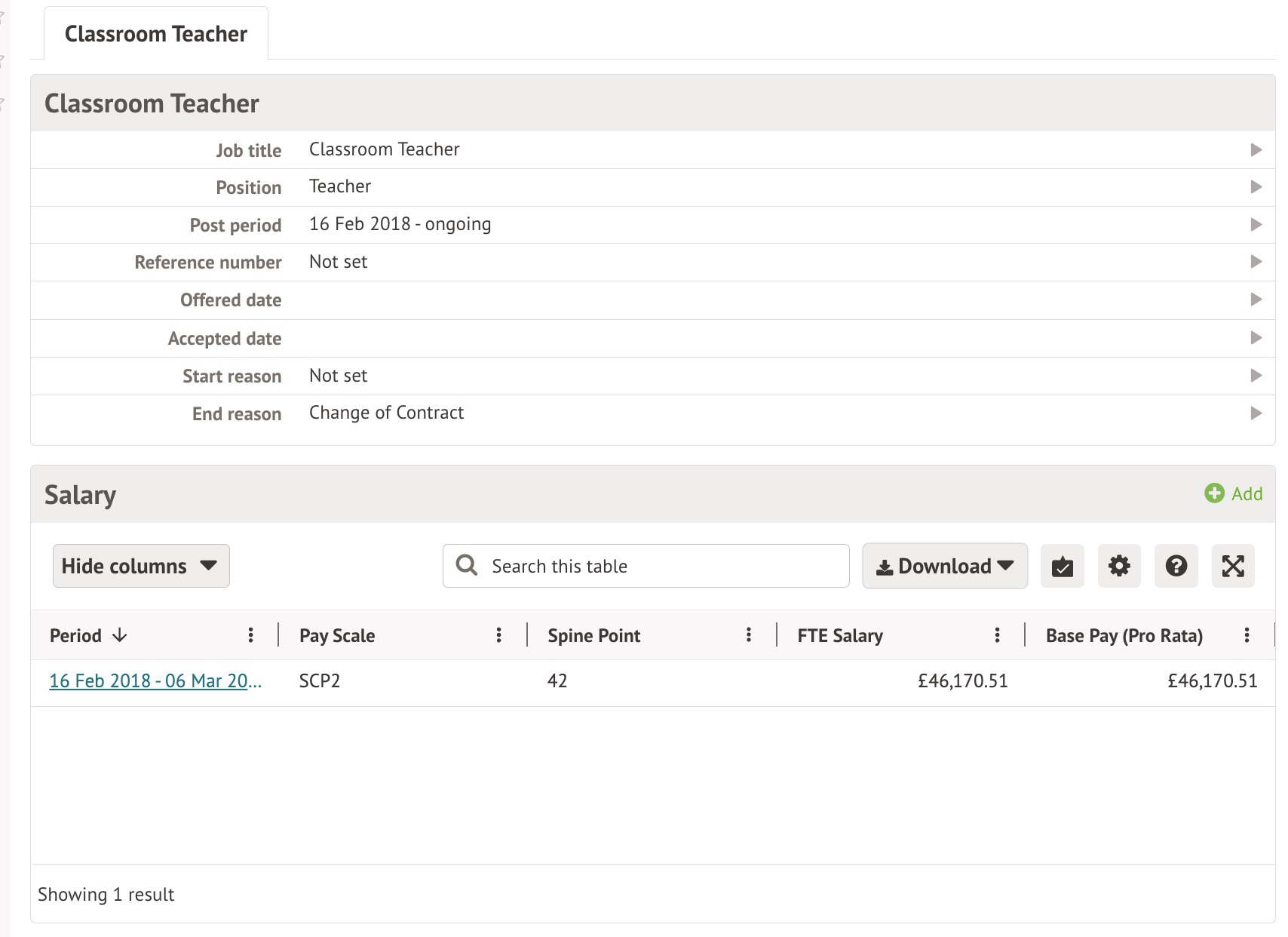Expand the salary table to fullscreen
This screenshot has width=1288, height=937.
coord(1233,566)
